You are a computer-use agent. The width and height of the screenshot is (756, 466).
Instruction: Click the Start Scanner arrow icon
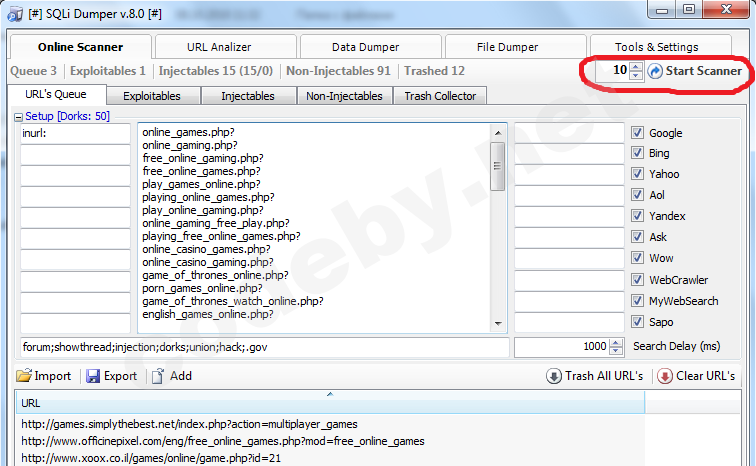pyautogui.click(x=655, y=71)
